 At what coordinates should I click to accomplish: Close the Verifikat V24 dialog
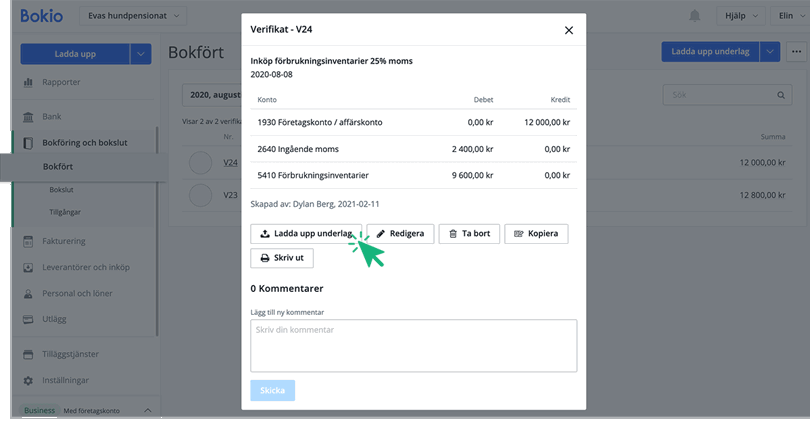tap(569, 30)
